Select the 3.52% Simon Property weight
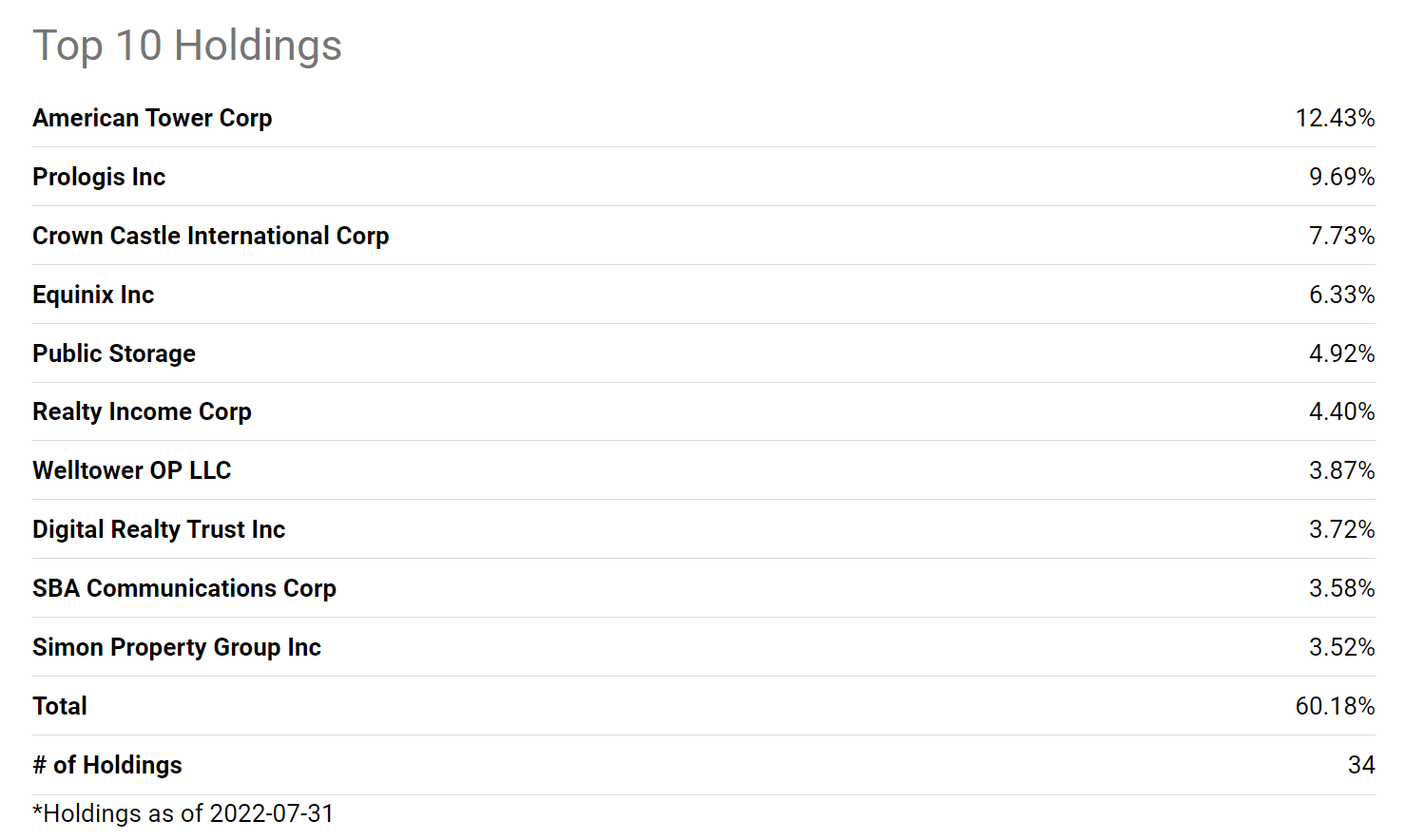 (x=1341, y=647)
